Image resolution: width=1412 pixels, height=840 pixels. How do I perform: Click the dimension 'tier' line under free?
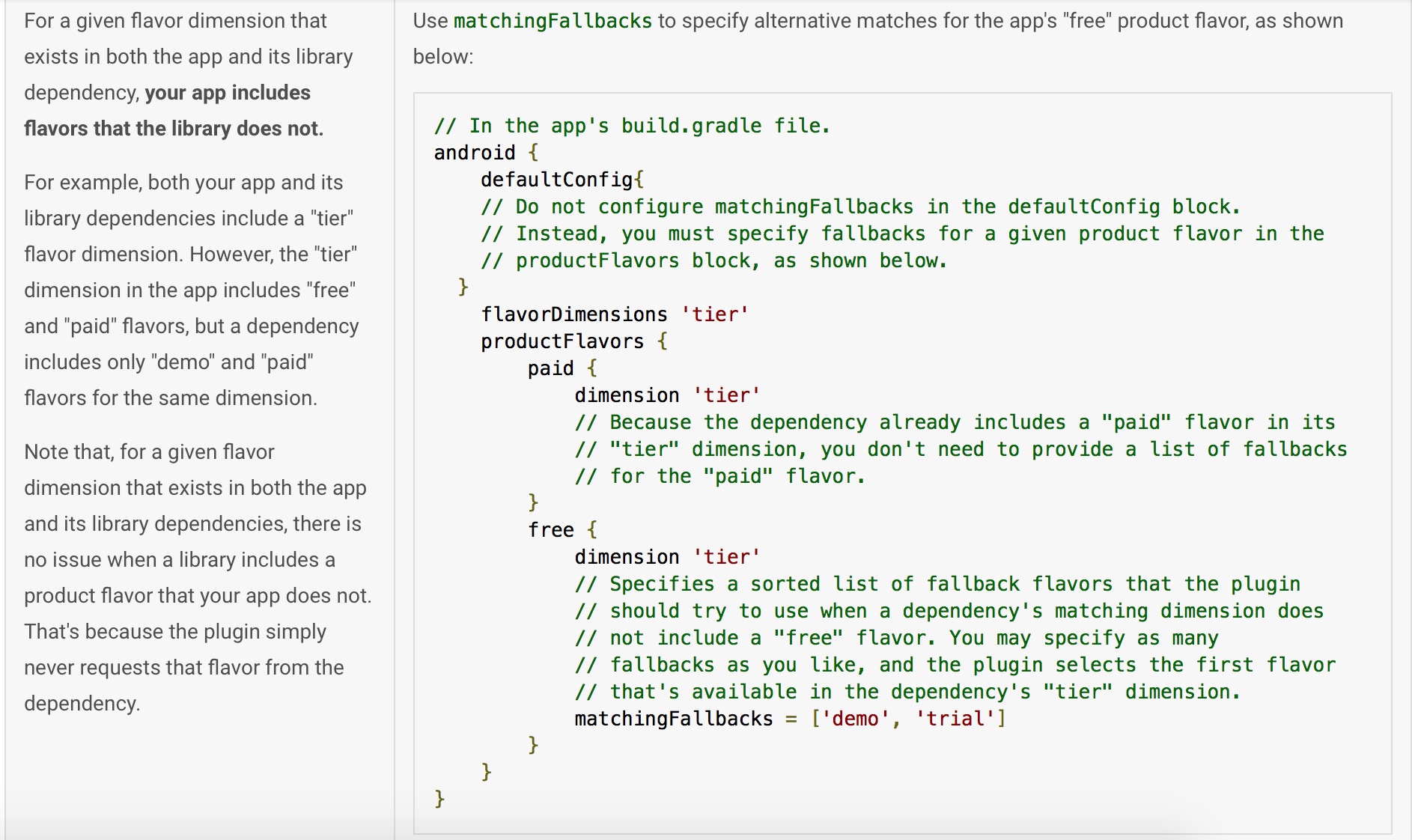666,556
